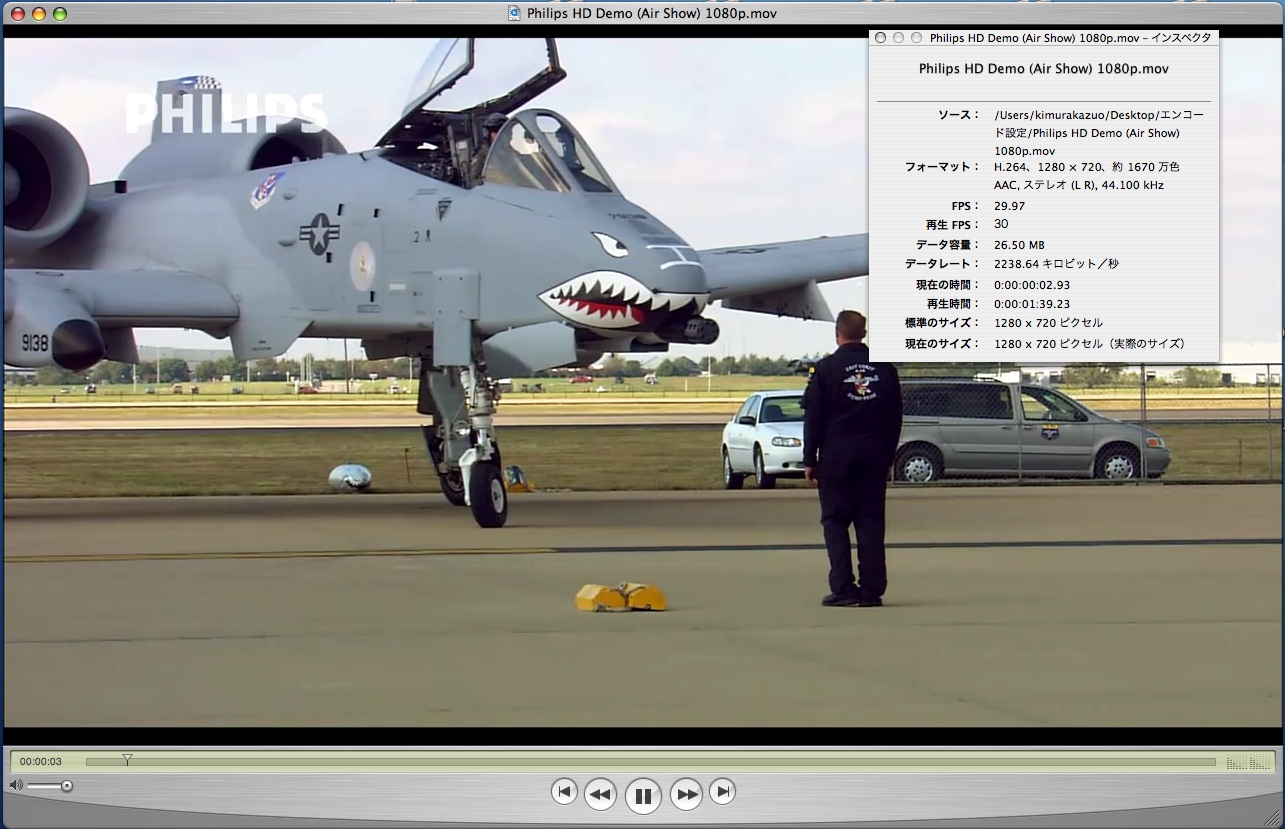Image resolution: width=1285 pixels, height=829 pixels.
Task: Click the speaker volume icon
Action: [x=16, y=786]
